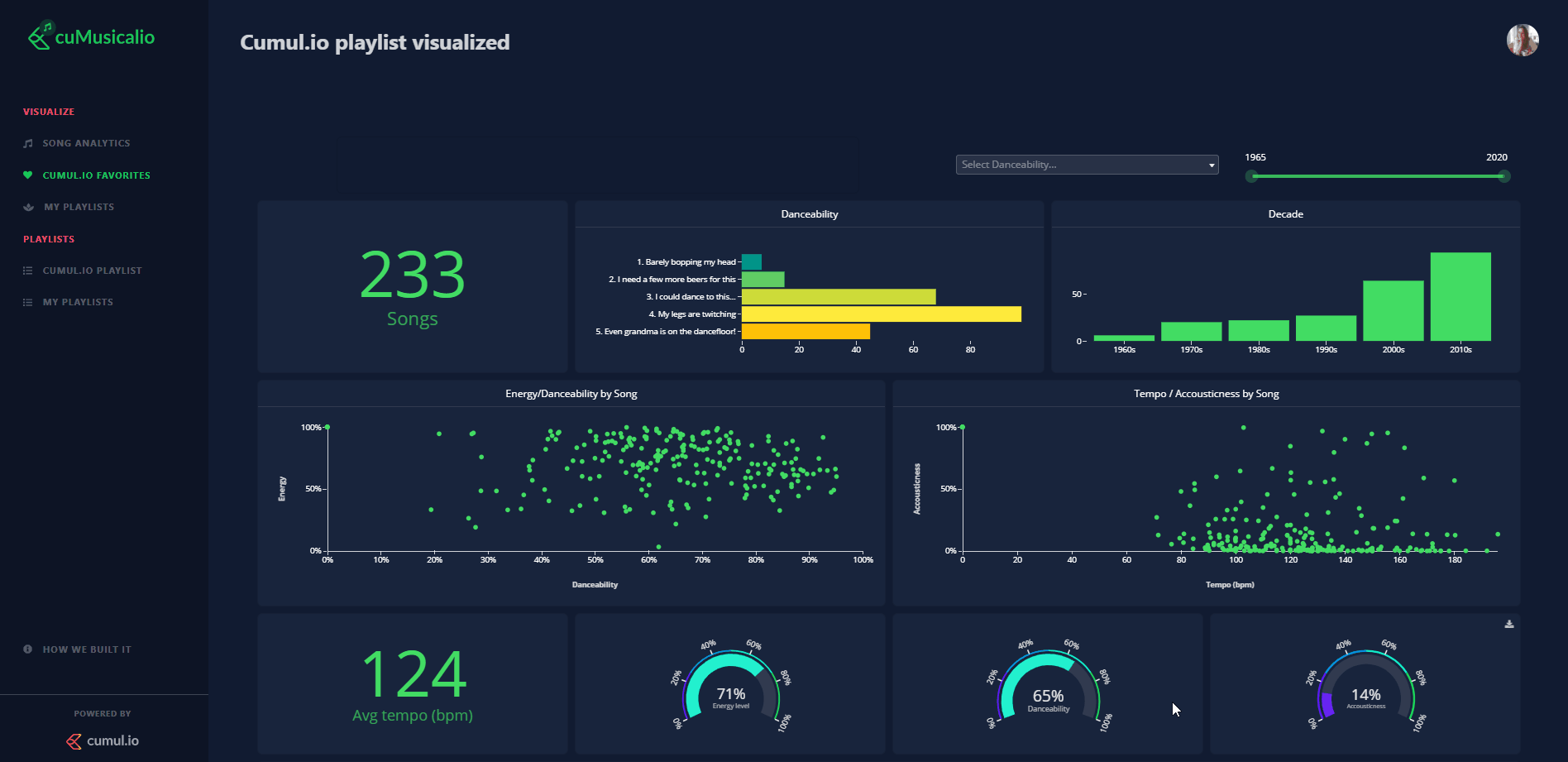Open the Cumul.io Playlist link
The height and width of the screenshot is (762, 1568).
click(92, 271)
